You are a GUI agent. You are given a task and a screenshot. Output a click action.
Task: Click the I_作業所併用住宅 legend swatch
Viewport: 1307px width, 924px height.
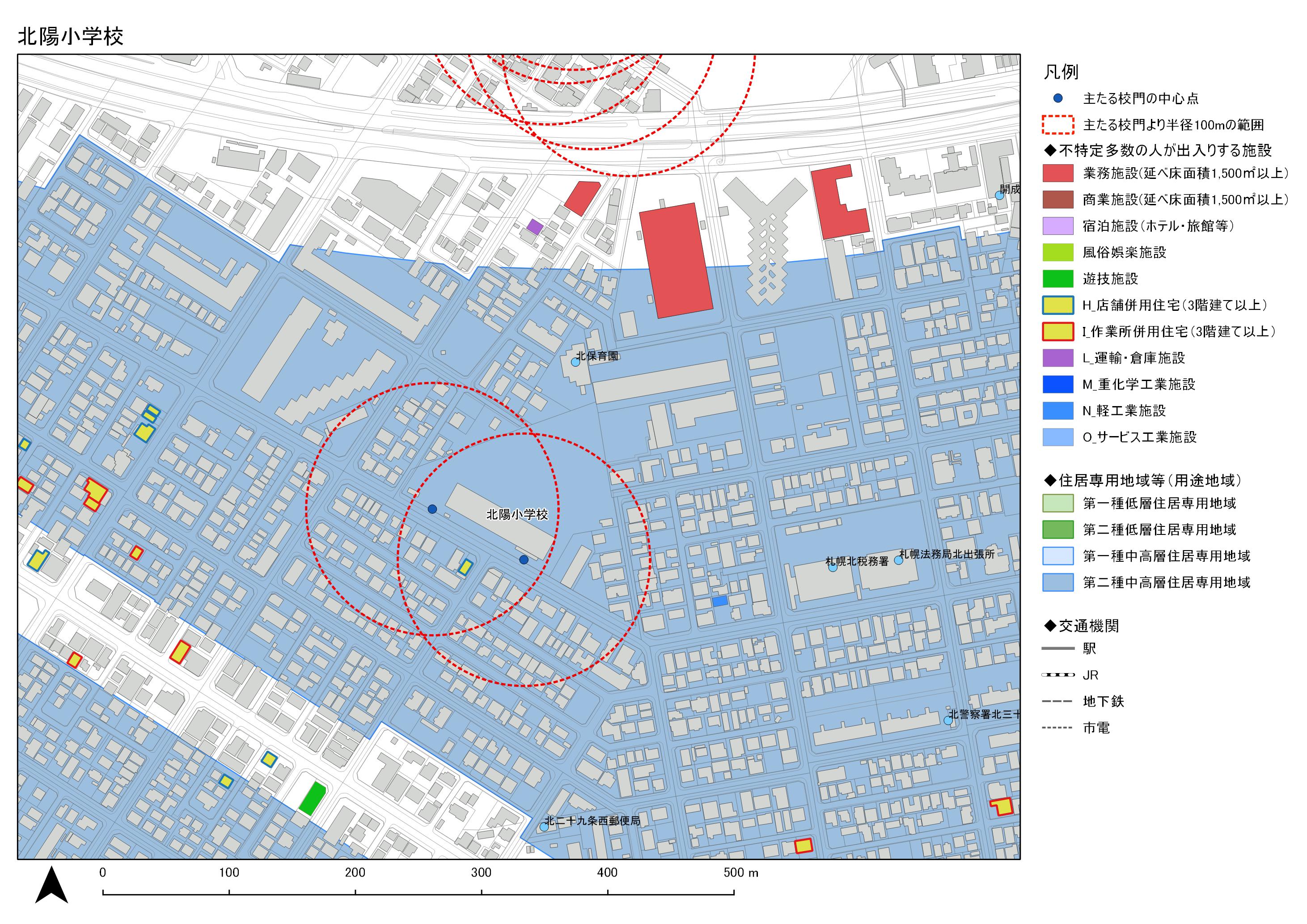1057,331
